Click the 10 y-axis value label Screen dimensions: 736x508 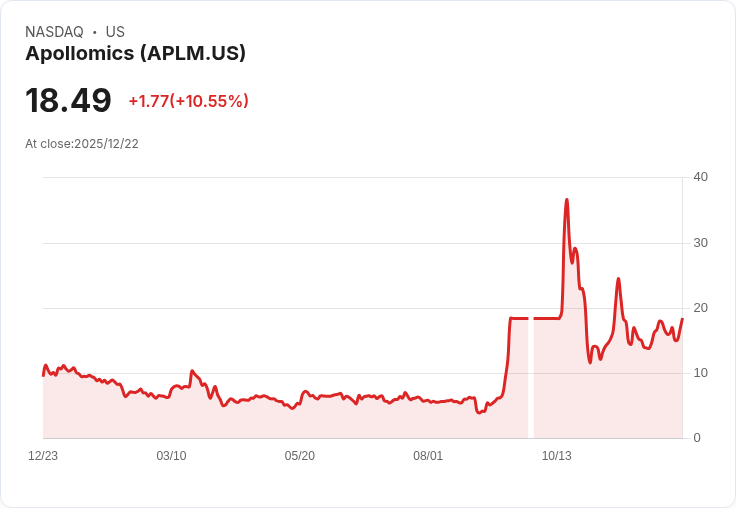[700, 373]
